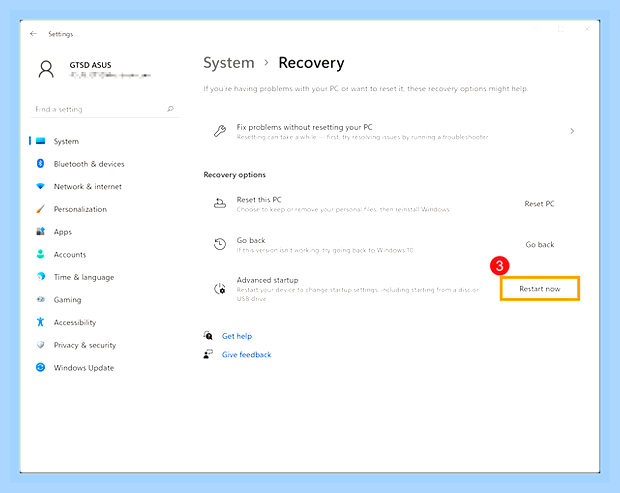Click the search magnifier icon
620x493 pixels.
[x=170, y=109]
